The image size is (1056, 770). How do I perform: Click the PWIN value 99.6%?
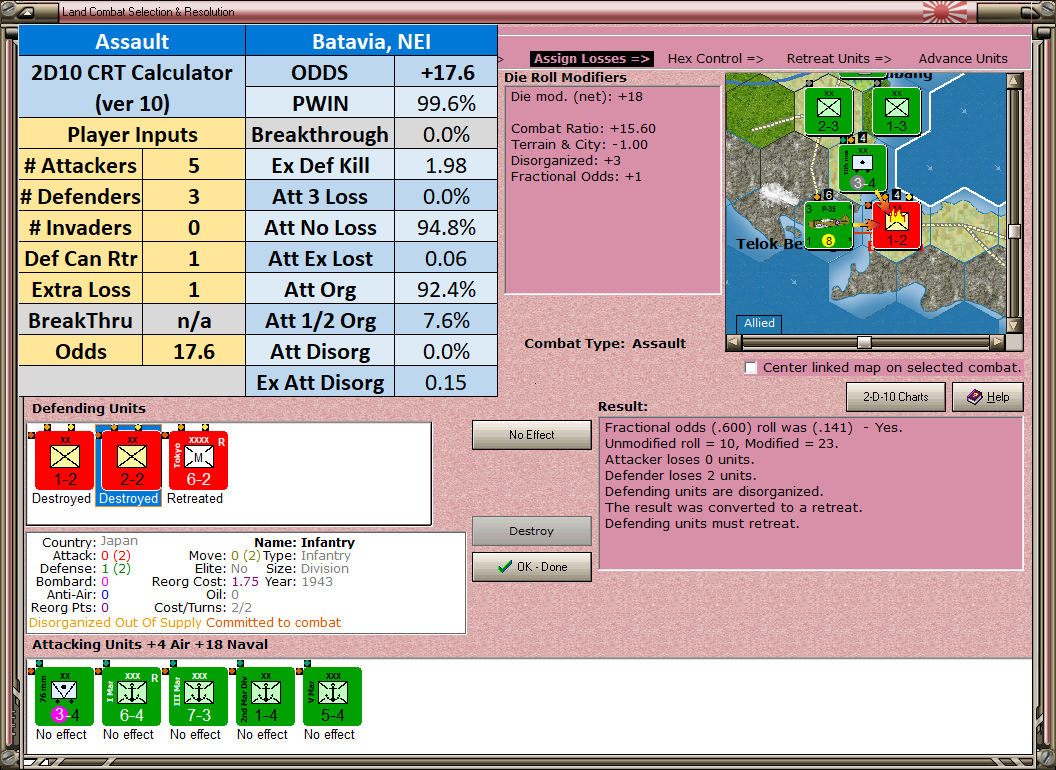pyautogui.click(x=446, y=104)
